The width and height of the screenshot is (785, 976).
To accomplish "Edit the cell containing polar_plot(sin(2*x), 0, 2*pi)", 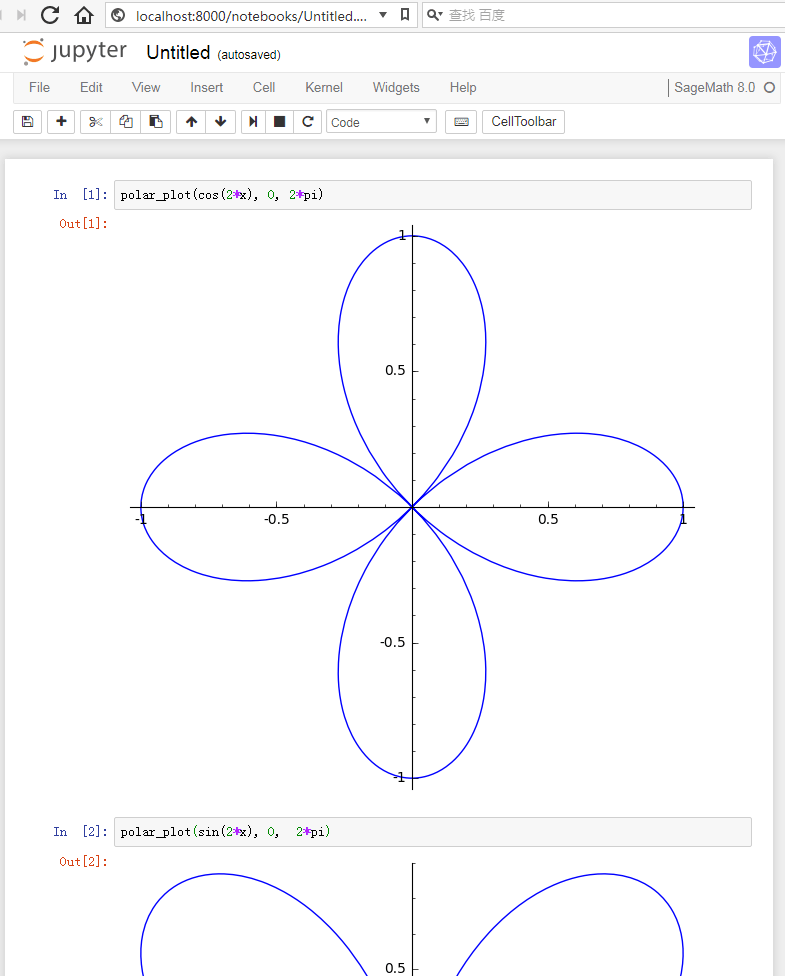I will pyautogui.click(x=433, y=832).
